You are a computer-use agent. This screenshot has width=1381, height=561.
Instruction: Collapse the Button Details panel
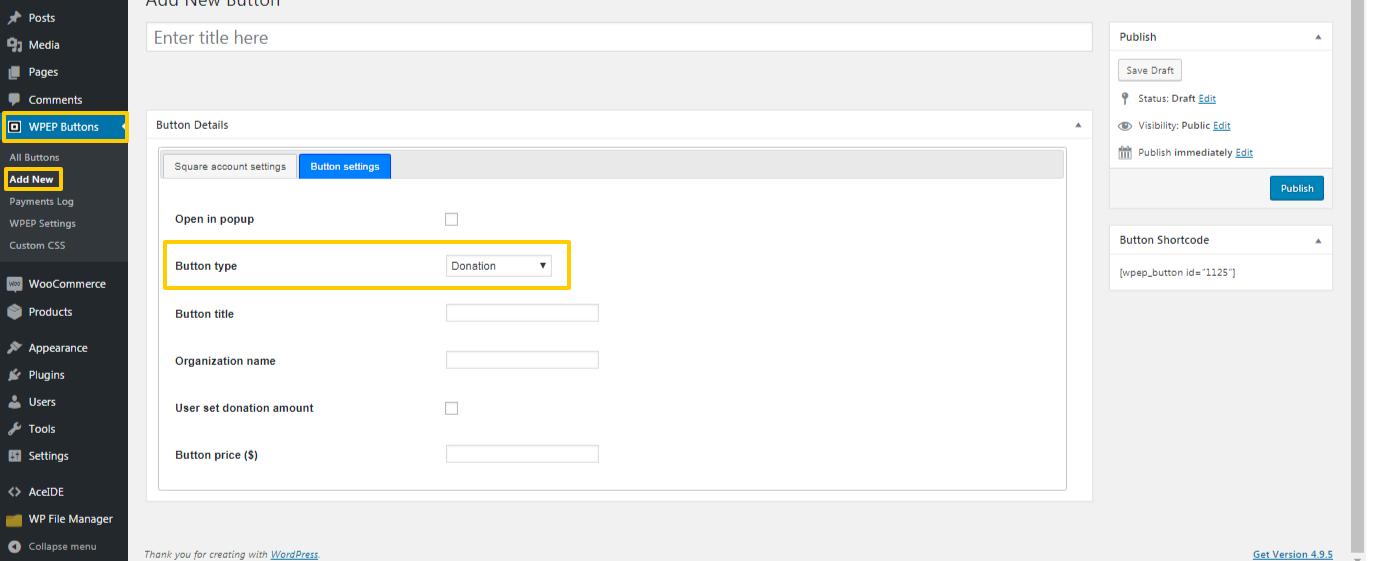coord(1077,125)
